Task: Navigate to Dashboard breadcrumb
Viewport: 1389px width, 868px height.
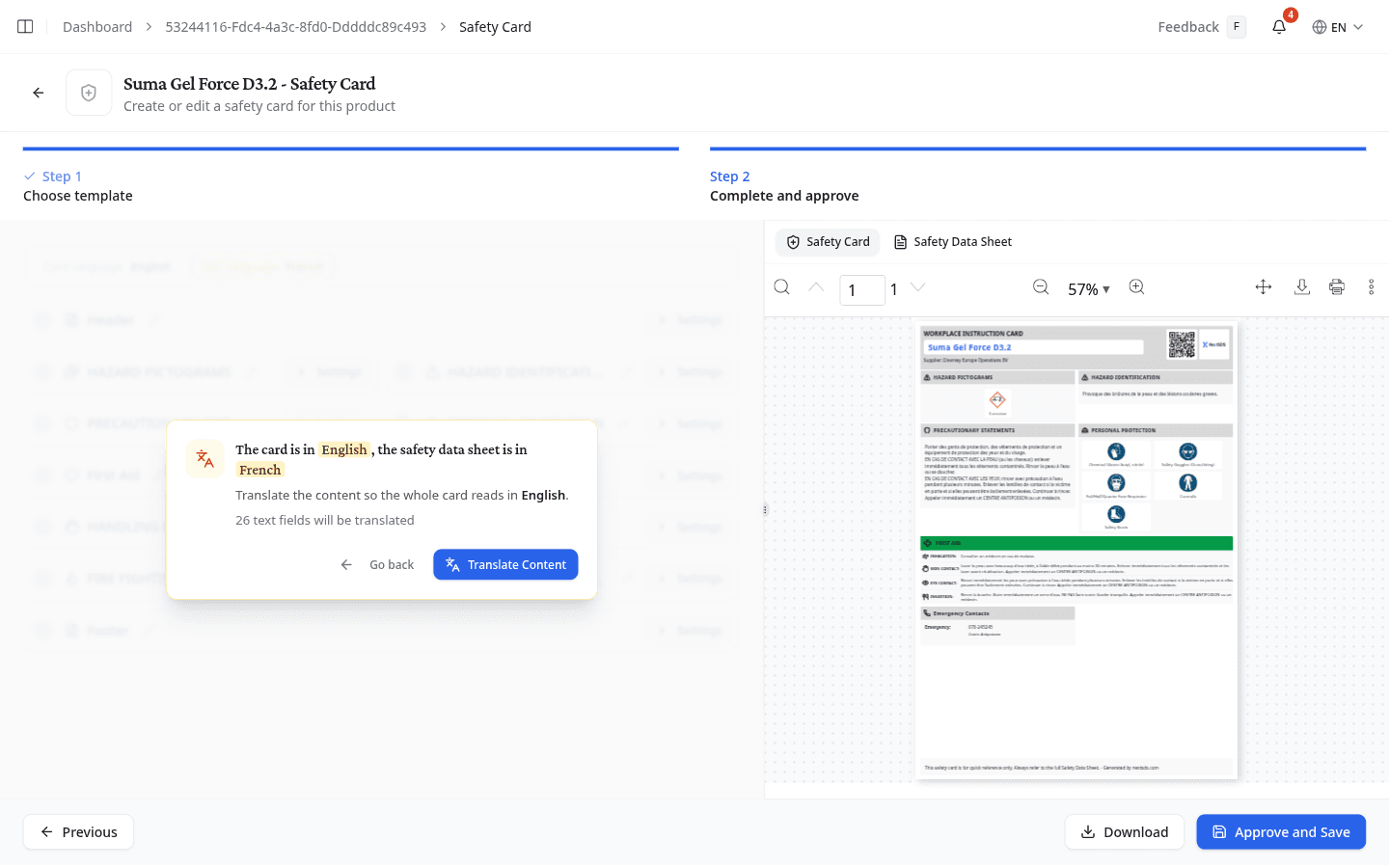Action: click(x=97, y=27)
